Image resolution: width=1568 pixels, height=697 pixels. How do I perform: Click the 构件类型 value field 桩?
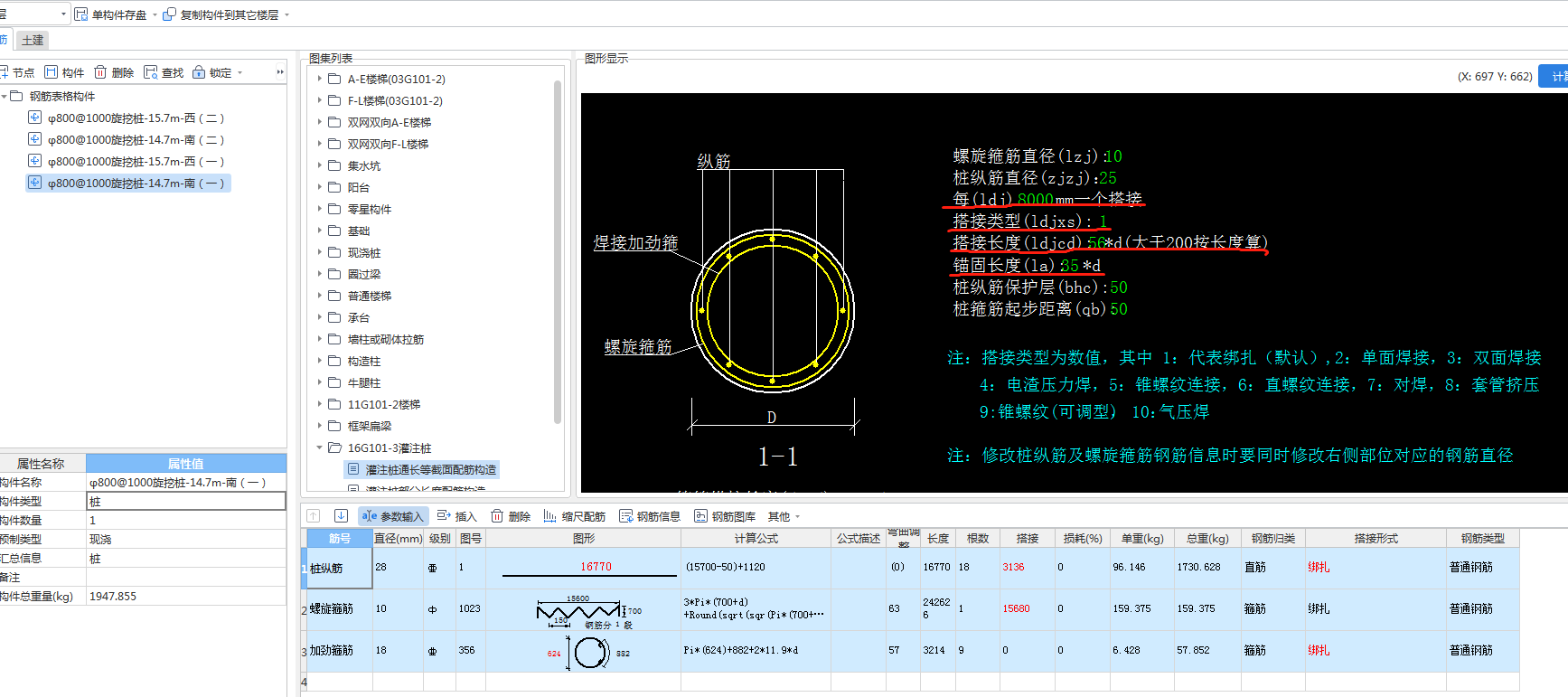coord(186,501)
